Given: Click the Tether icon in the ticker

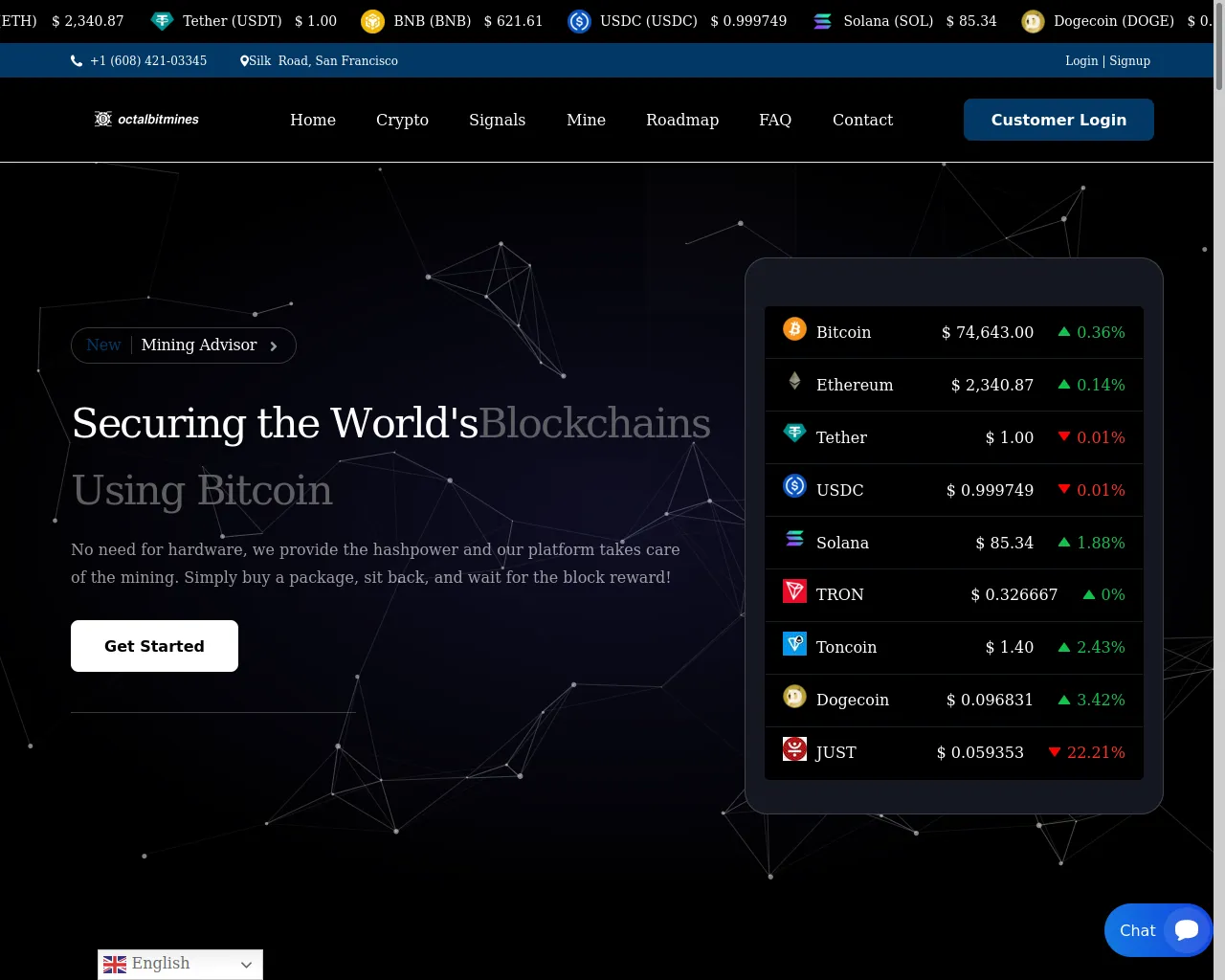Looking at the screenshot, I should (163, 21).
